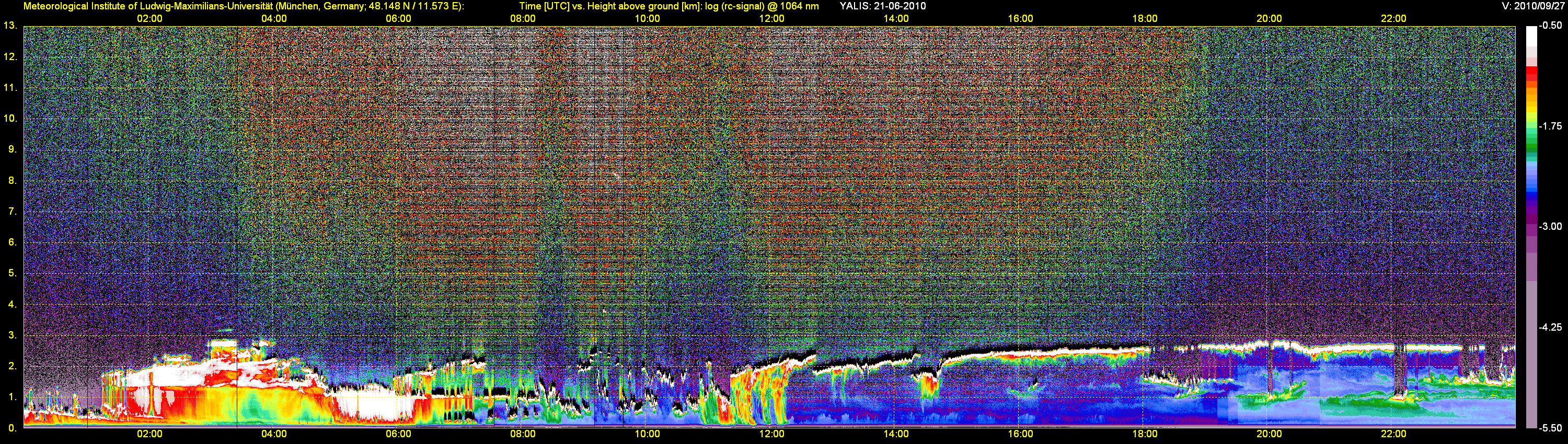The width and height of the screenshot is (1568, 444).
Task: Click the 20:00 label on the top time axis
Action: click(x=1269, y=19)
